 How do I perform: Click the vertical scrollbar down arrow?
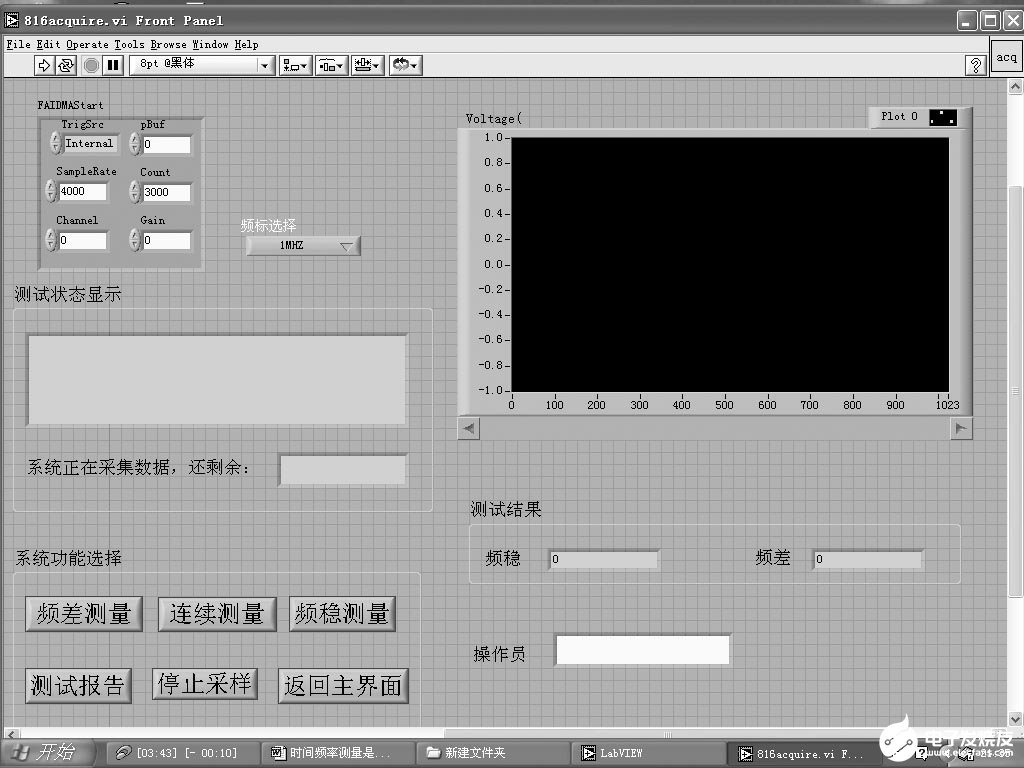pos(1016,719)
